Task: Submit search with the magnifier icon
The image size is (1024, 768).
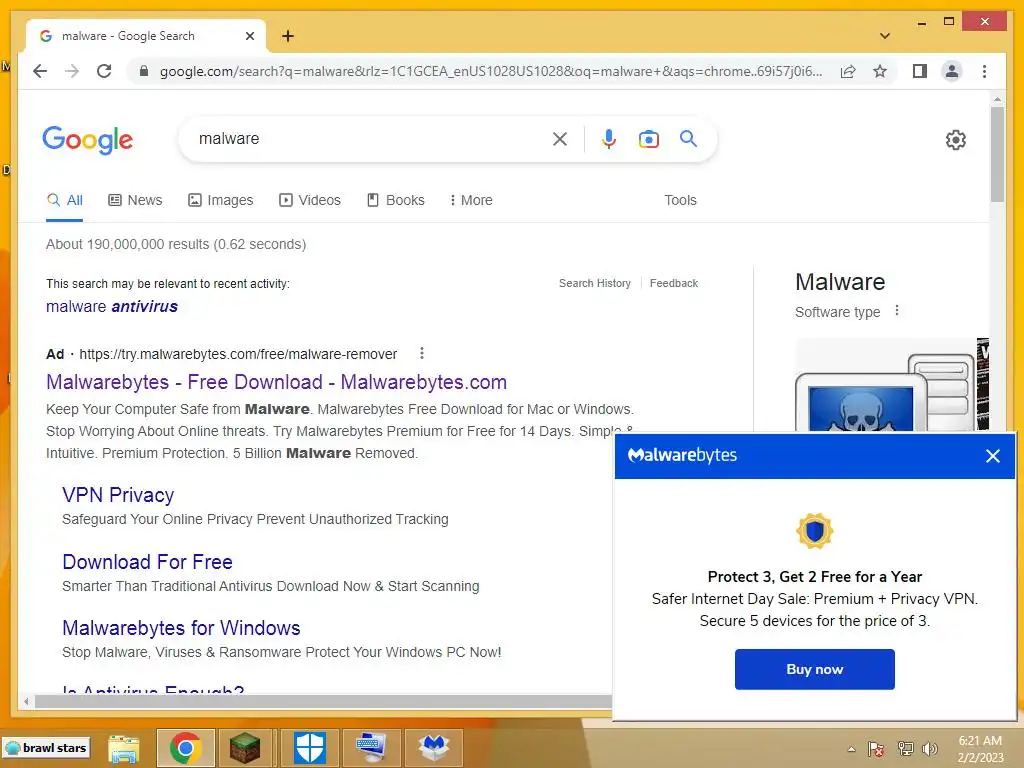Action: point(688,138)
